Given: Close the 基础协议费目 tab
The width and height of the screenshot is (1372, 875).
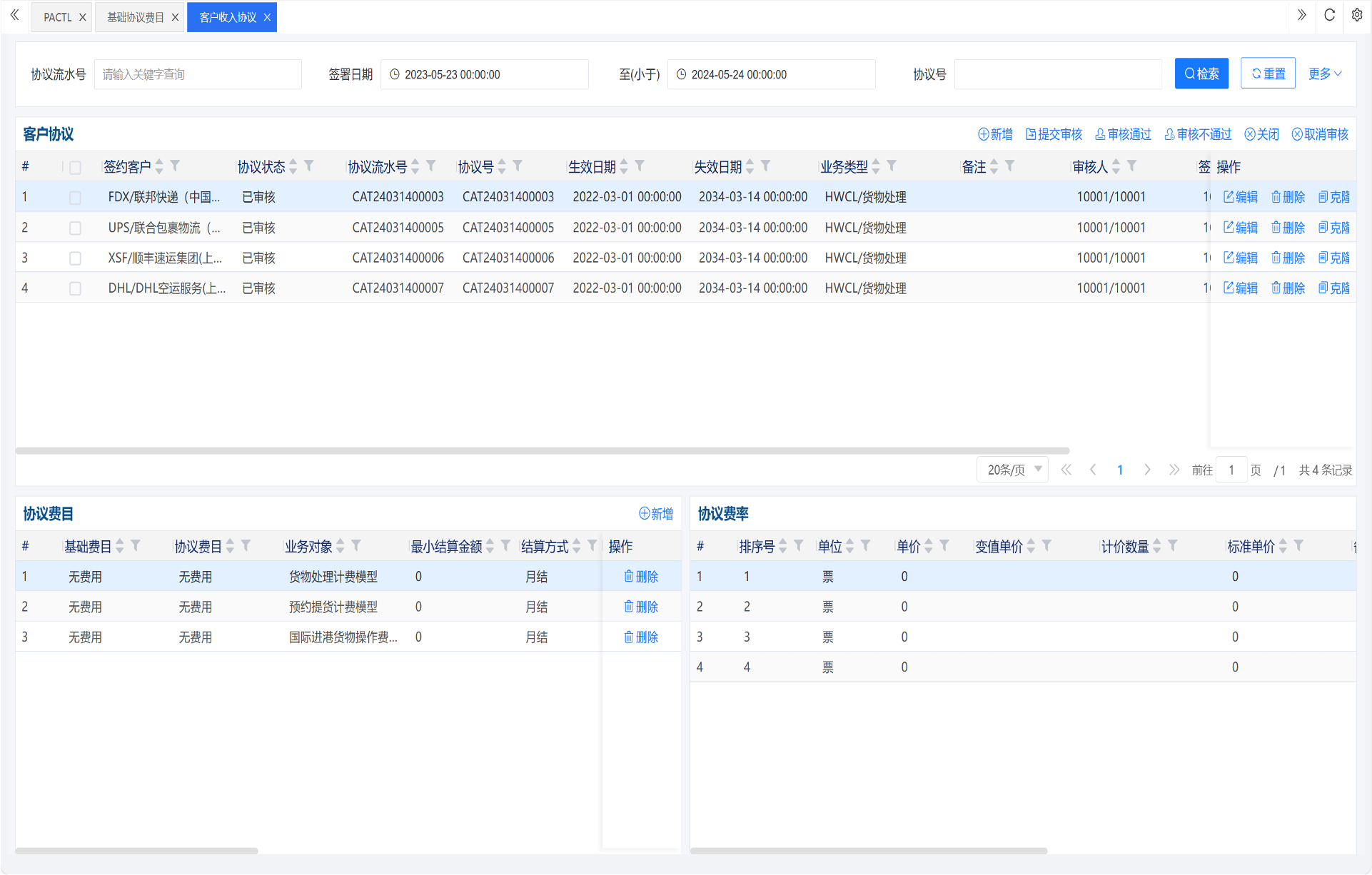Looking at the screenshot, I should [x=175, y=17].
